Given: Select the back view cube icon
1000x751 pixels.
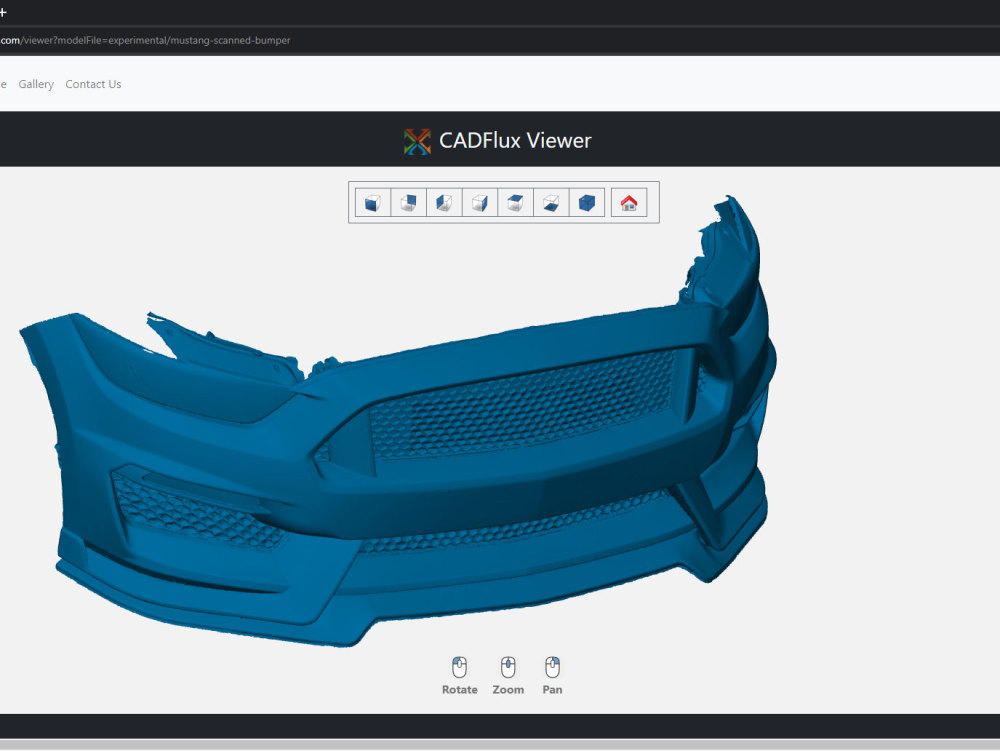Looking at the screenshot, I should pyautogui.click(x=408, y=203).
